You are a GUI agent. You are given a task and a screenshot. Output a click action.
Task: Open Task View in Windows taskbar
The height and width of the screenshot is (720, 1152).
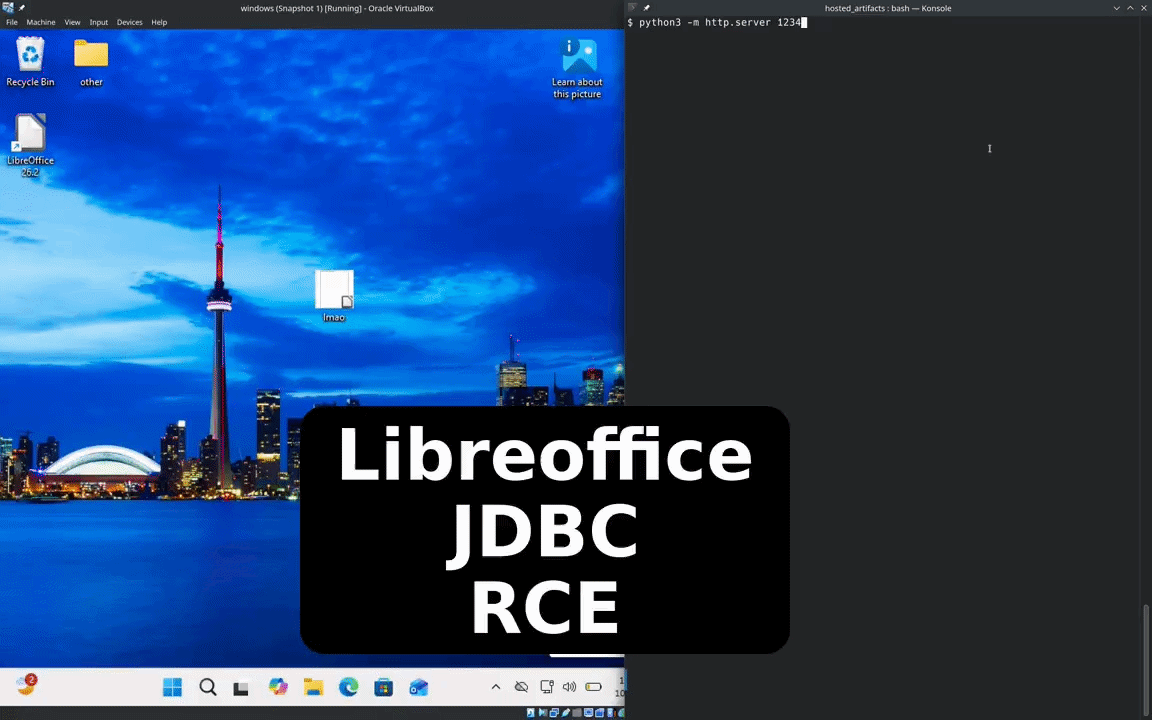[x=241, y=688]
